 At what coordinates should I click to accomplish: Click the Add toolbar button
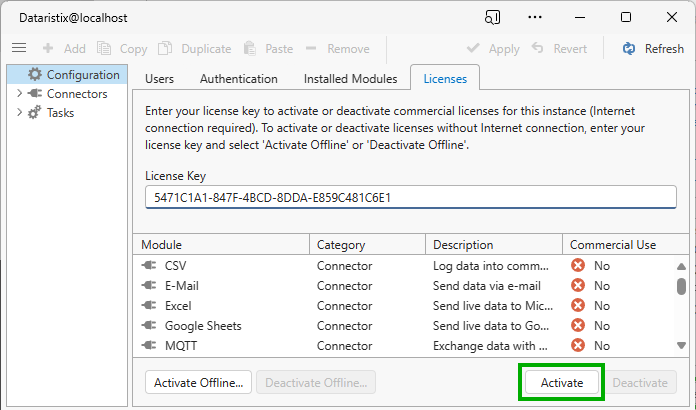pos(64,48)
